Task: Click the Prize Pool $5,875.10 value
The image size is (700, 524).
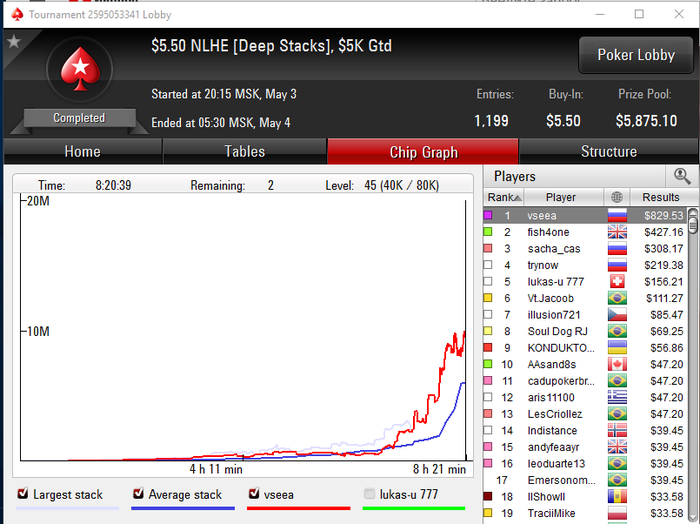Action: tap(646, 121)
